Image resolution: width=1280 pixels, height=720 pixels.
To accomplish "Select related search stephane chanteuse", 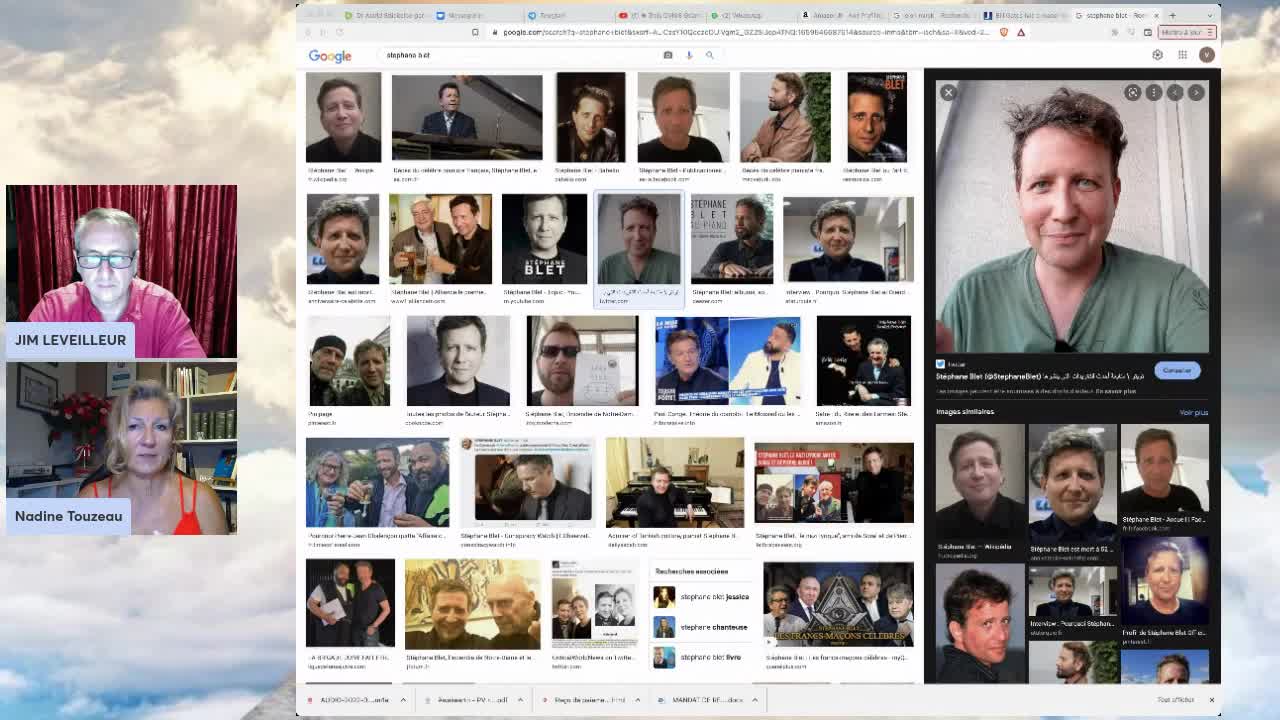I will [700, 627].
